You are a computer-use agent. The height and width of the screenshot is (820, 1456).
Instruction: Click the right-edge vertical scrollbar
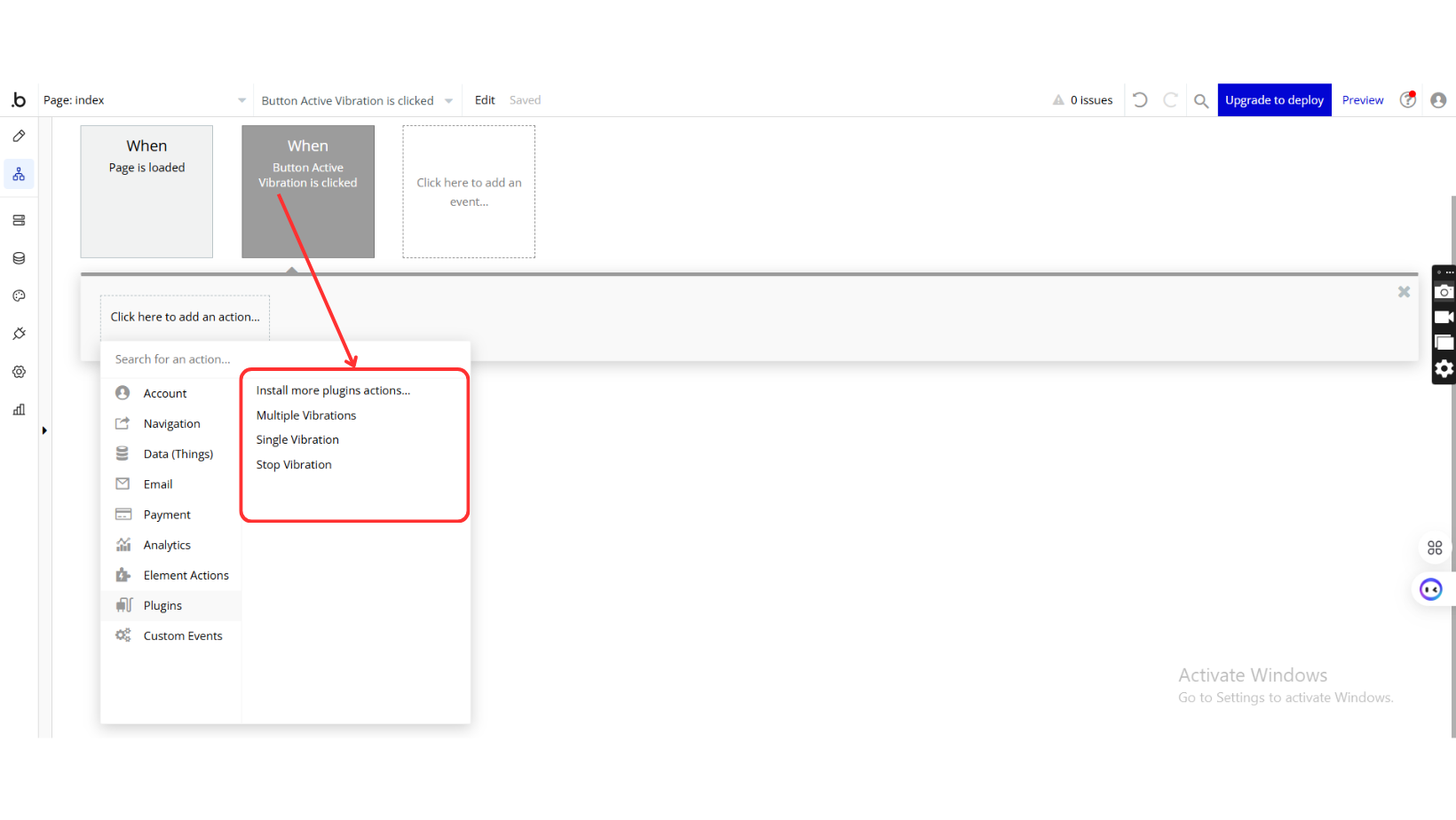click(x=1452, y=466)
